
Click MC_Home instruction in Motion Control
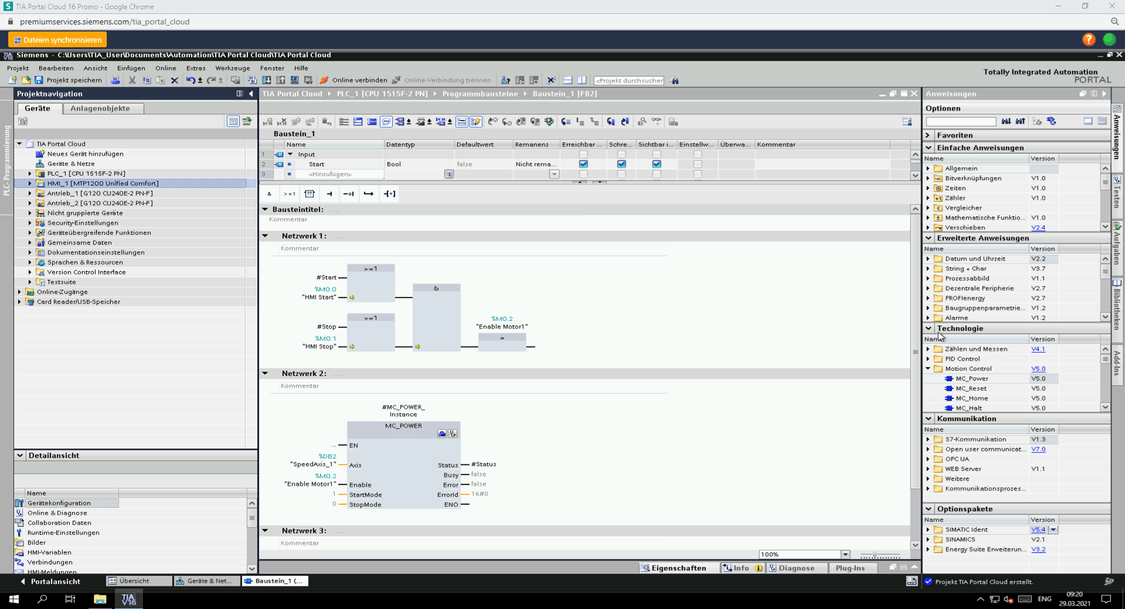(x=971, y=398)
